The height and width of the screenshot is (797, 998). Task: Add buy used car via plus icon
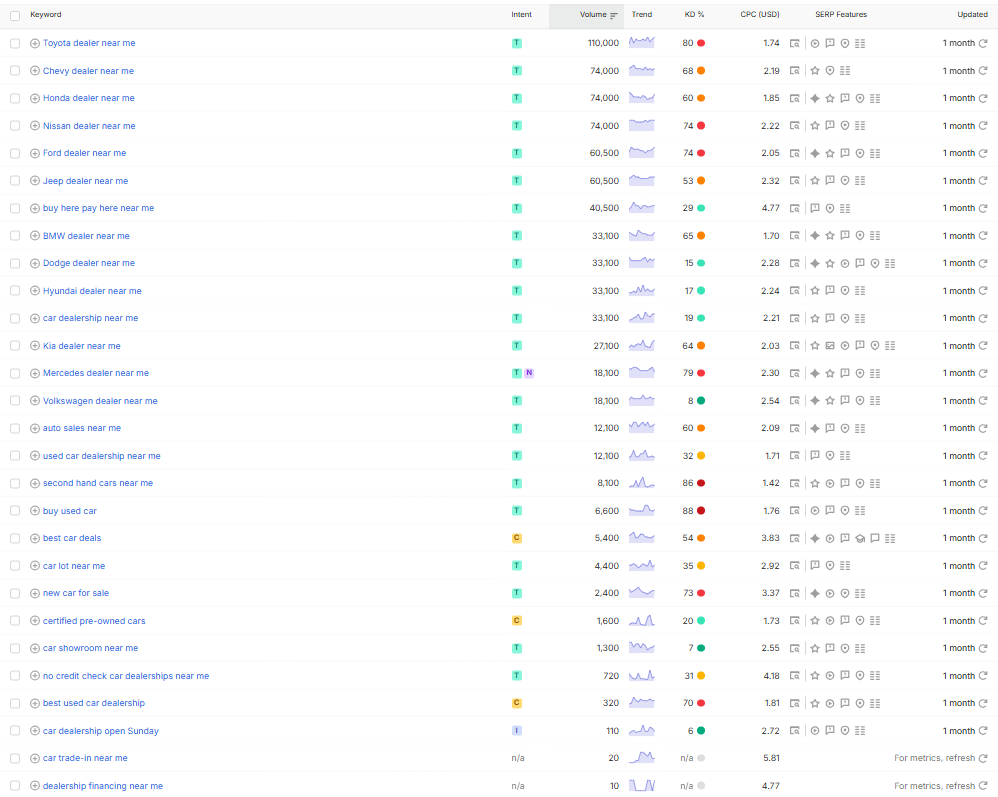[35, 511]
